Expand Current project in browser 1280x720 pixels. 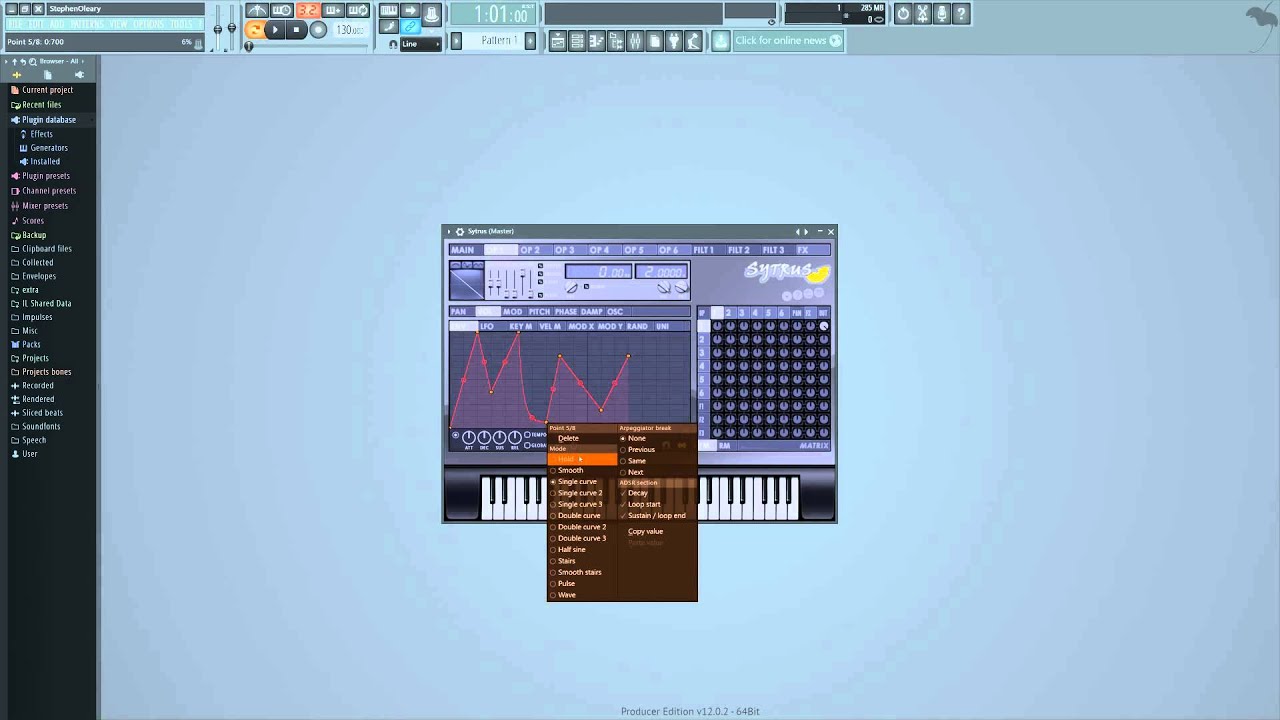(x=46, y=90)
